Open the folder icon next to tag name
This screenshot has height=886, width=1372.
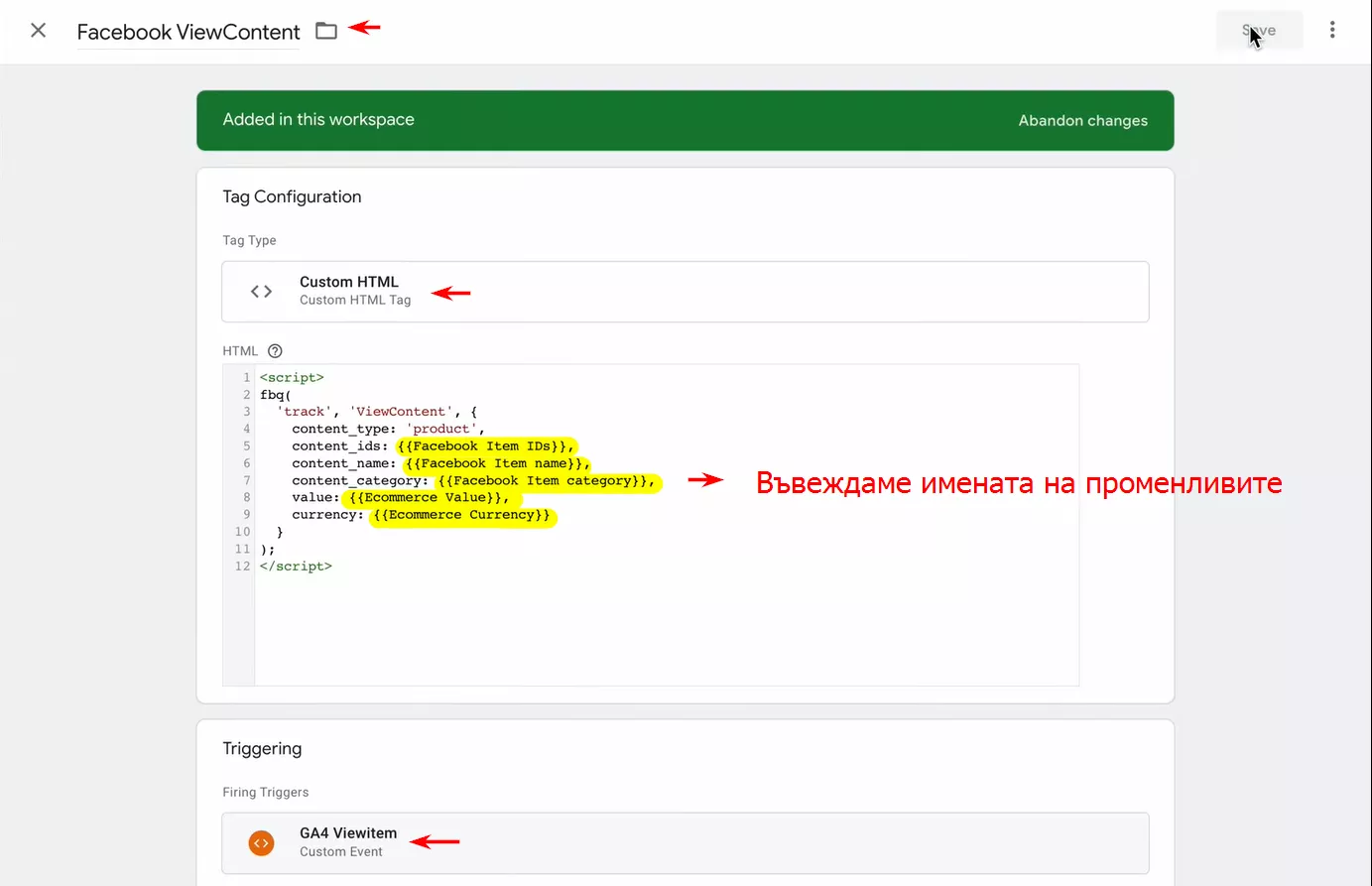coord(326,31)
